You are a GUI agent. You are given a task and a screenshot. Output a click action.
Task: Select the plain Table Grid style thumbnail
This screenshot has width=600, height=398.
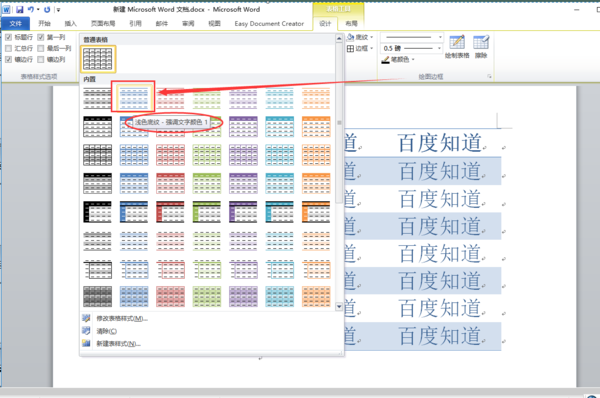click(x=98, y=59)
